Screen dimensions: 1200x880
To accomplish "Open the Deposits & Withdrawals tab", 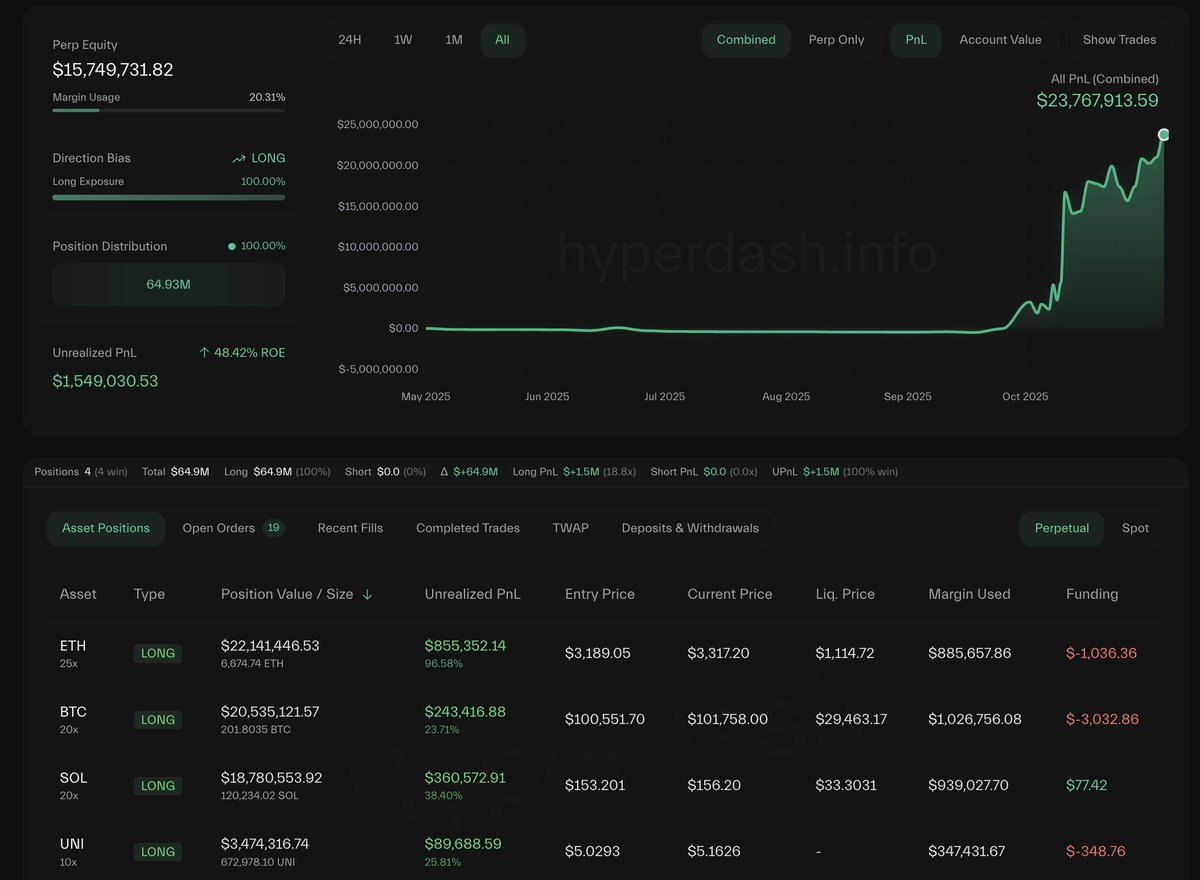I will click(x=690, y=528).
